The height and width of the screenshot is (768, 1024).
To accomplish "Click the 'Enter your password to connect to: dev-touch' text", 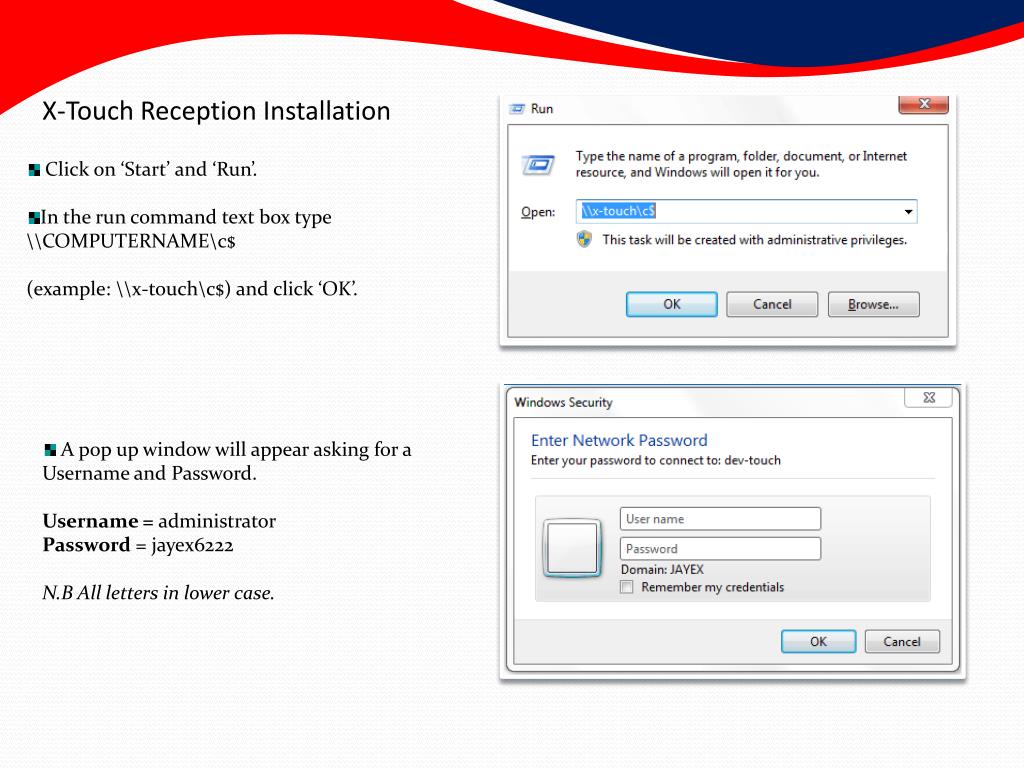I will tap(656, 460).
